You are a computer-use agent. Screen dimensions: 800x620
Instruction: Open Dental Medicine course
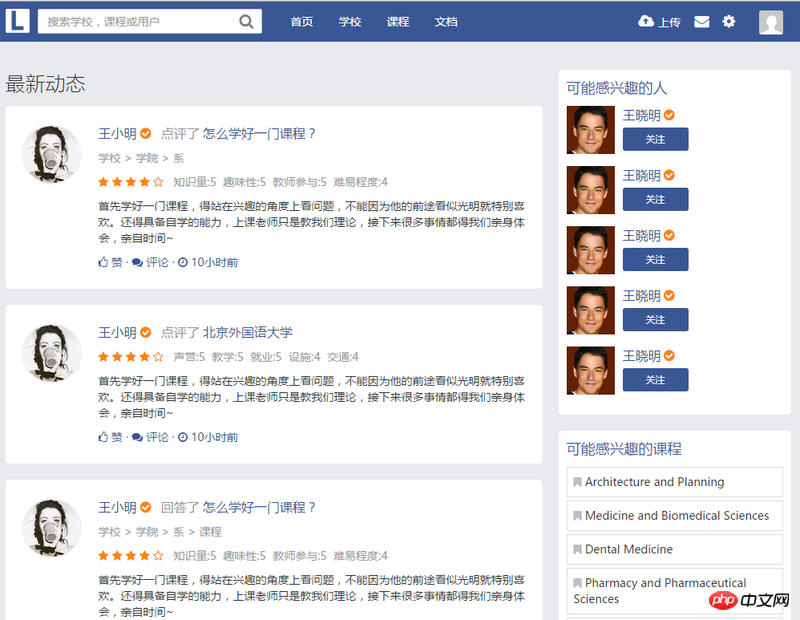674,549
